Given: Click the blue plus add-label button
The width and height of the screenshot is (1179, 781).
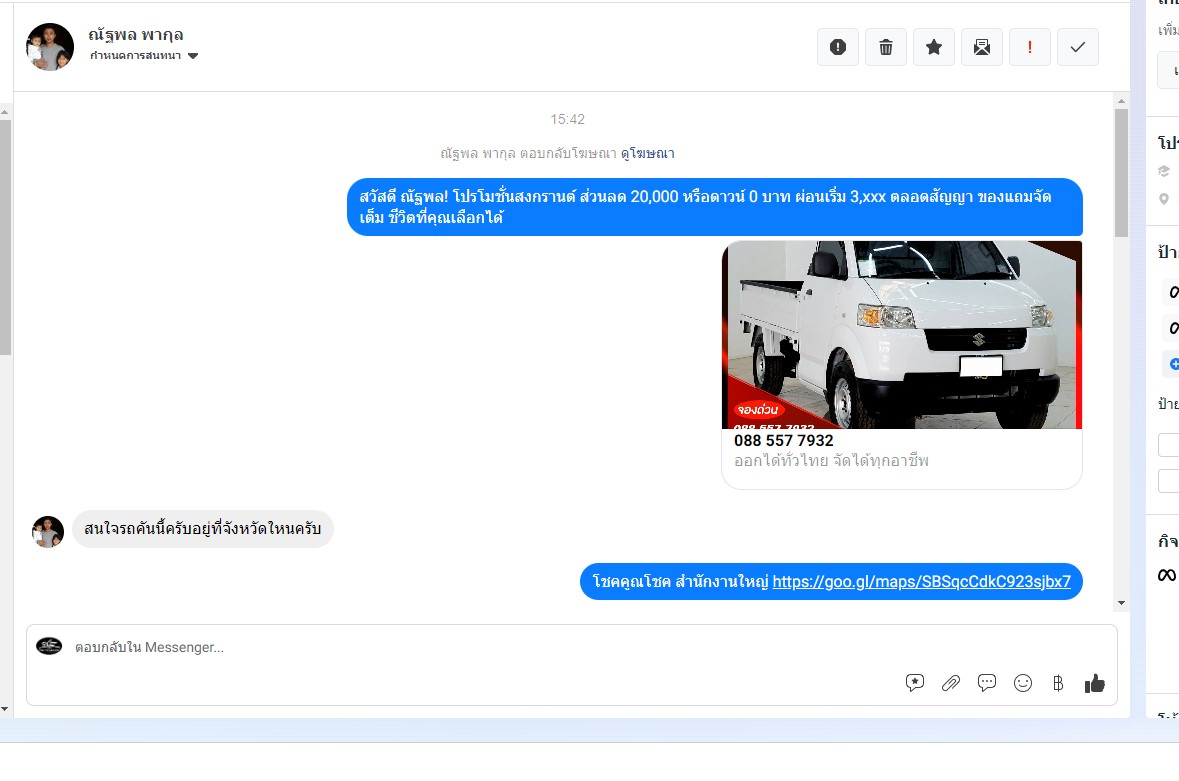Looking at the screenshot, I should (1174, 364).
